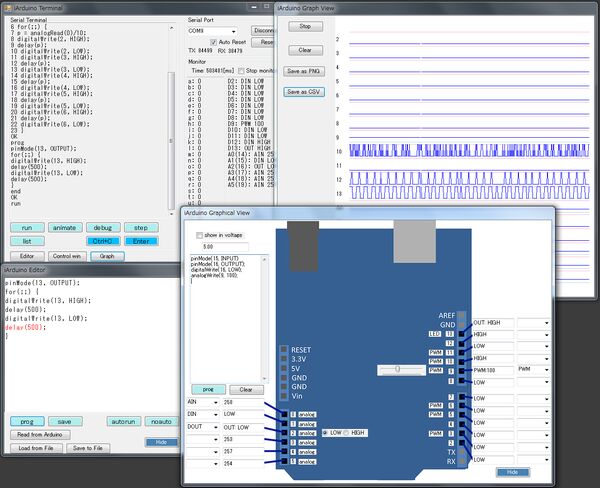The width and height of the screenshot is (600, 488).
Task: Click Save as CSV button
Action: pos(304,91)
